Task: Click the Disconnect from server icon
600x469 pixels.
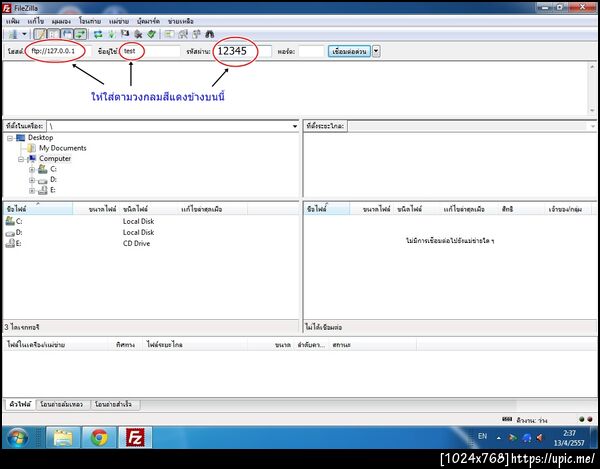Action: pyautogui.click(x=138, y=34)
